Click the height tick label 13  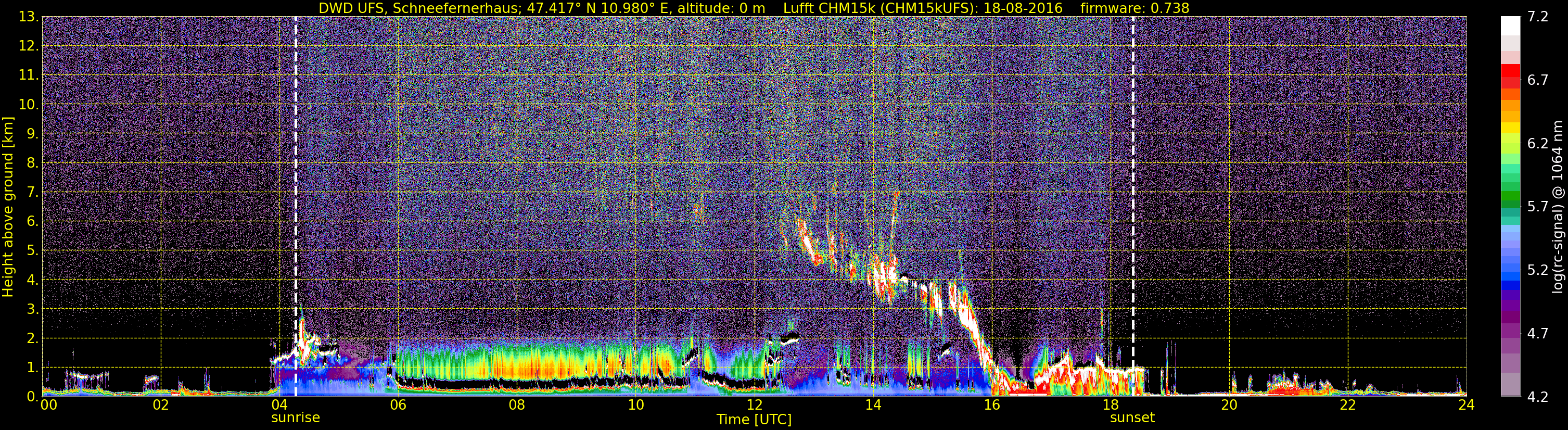pyautogui.click(x=29, y=17)
